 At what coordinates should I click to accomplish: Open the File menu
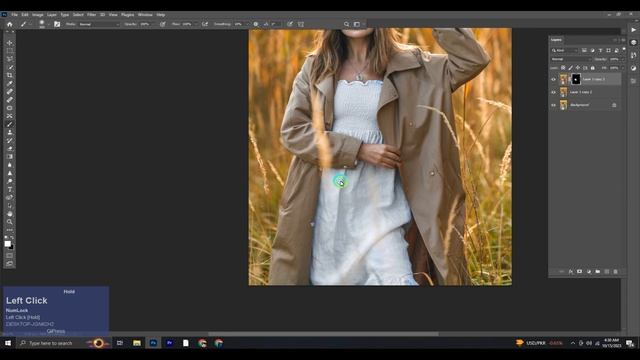[x=14, y=15]
